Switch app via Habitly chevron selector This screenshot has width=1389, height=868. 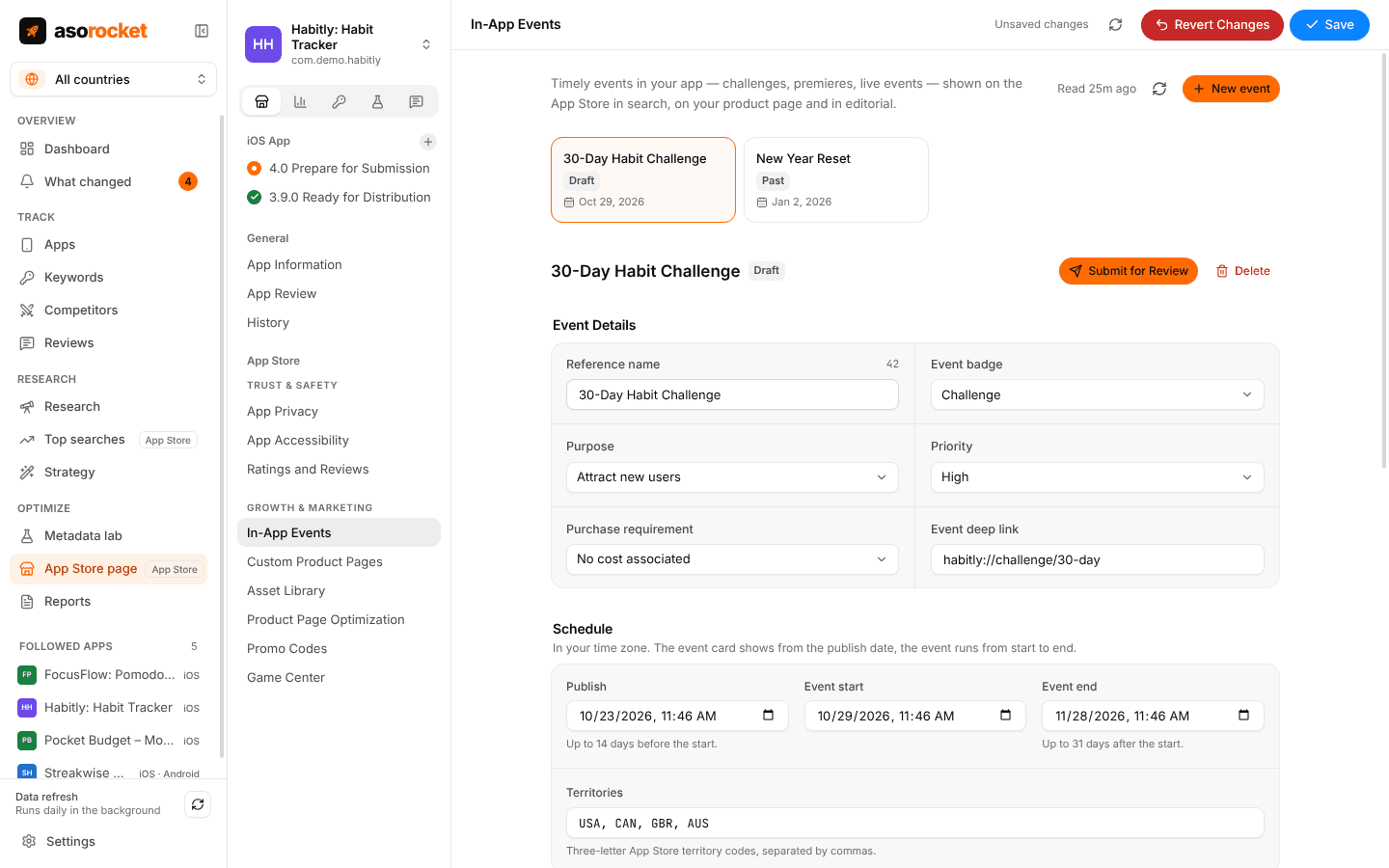426,44
